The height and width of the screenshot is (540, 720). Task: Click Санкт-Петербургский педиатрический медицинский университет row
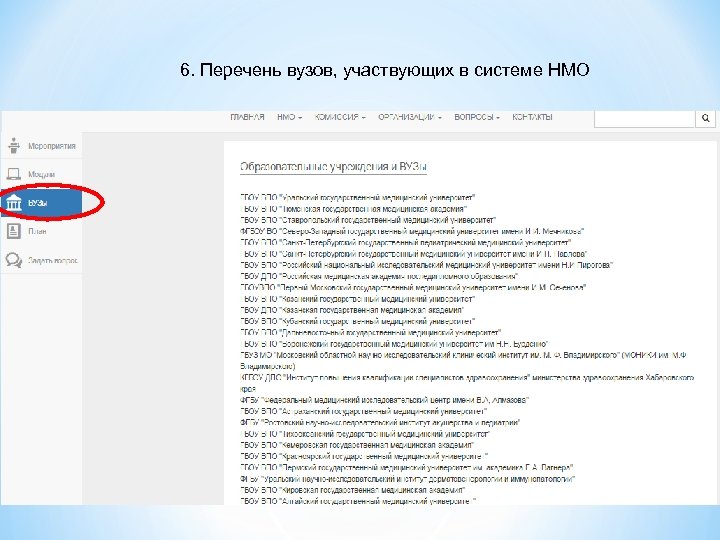(x=405, y=242)
